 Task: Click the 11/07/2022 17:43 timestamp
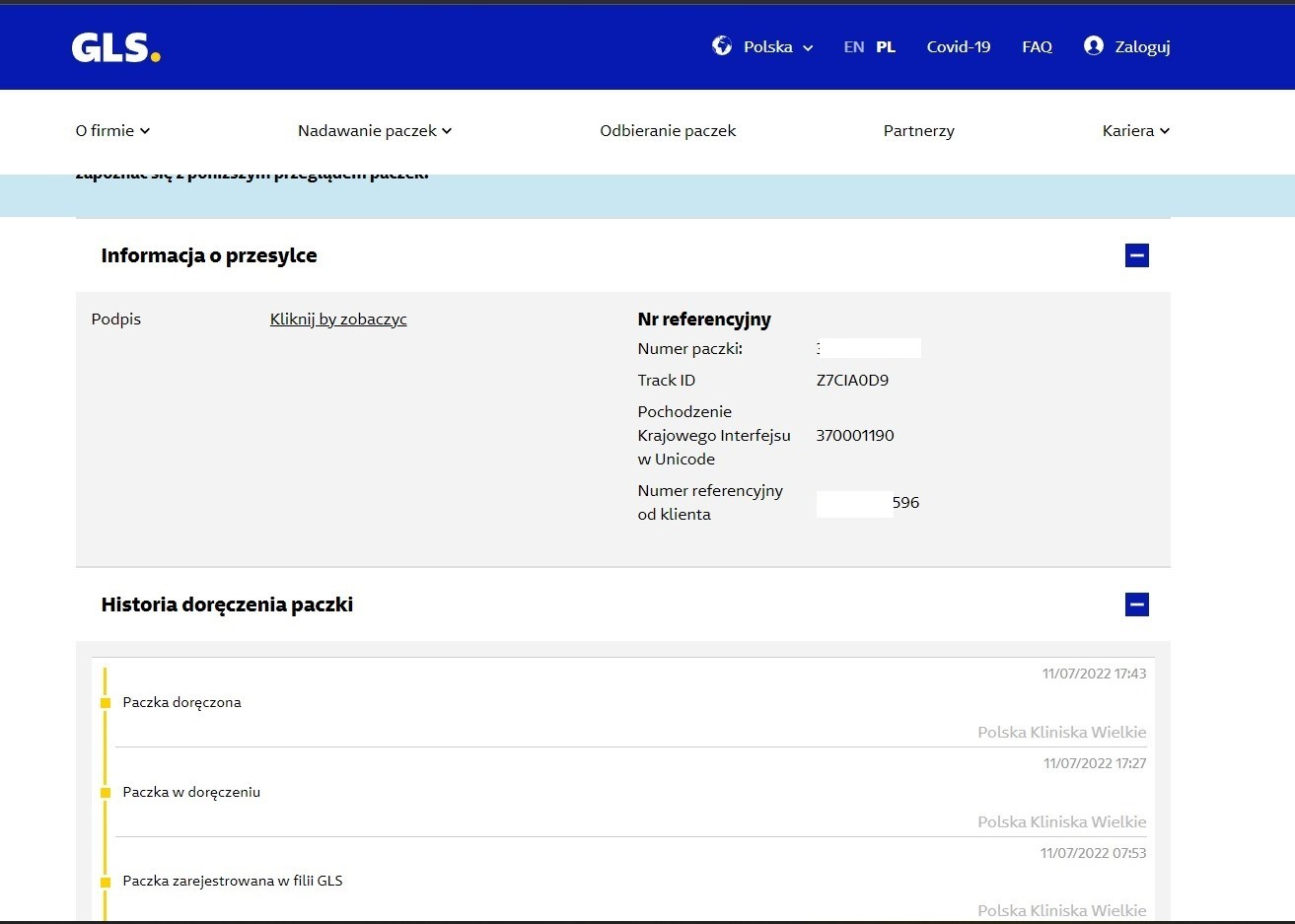1094,674
